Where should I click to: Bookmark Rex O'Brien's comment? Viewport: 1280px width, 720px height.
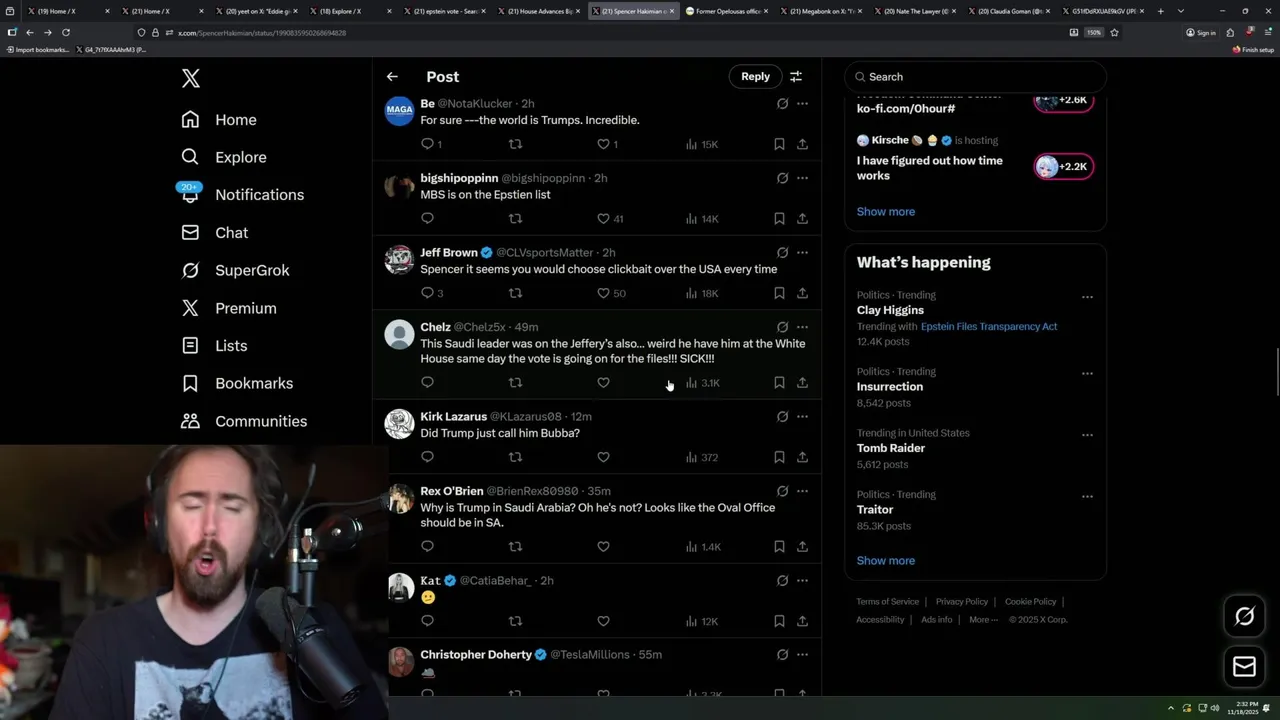point(779,546)
